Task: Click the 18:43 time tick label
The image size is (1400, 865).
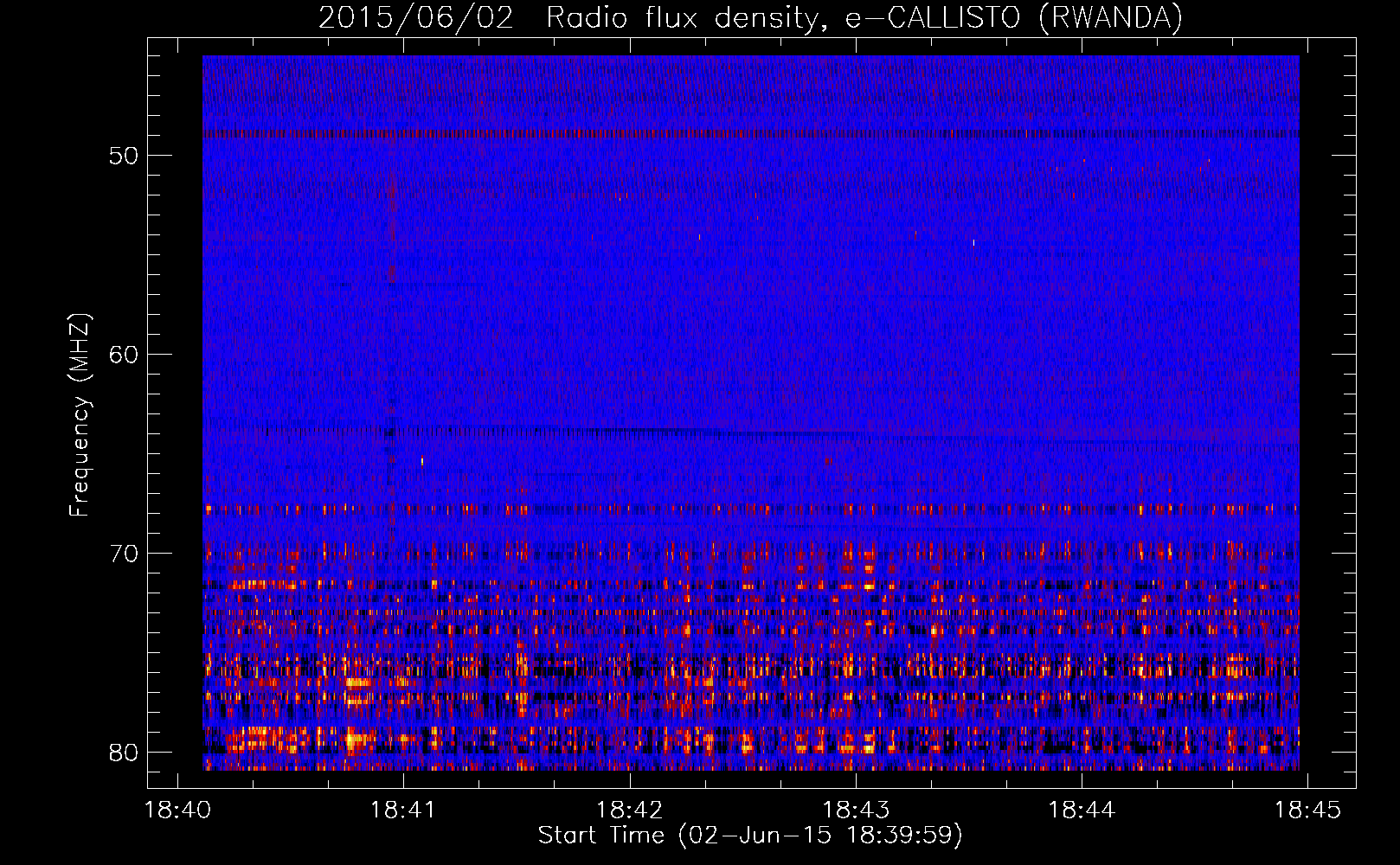Action: [x=856, y=810]
